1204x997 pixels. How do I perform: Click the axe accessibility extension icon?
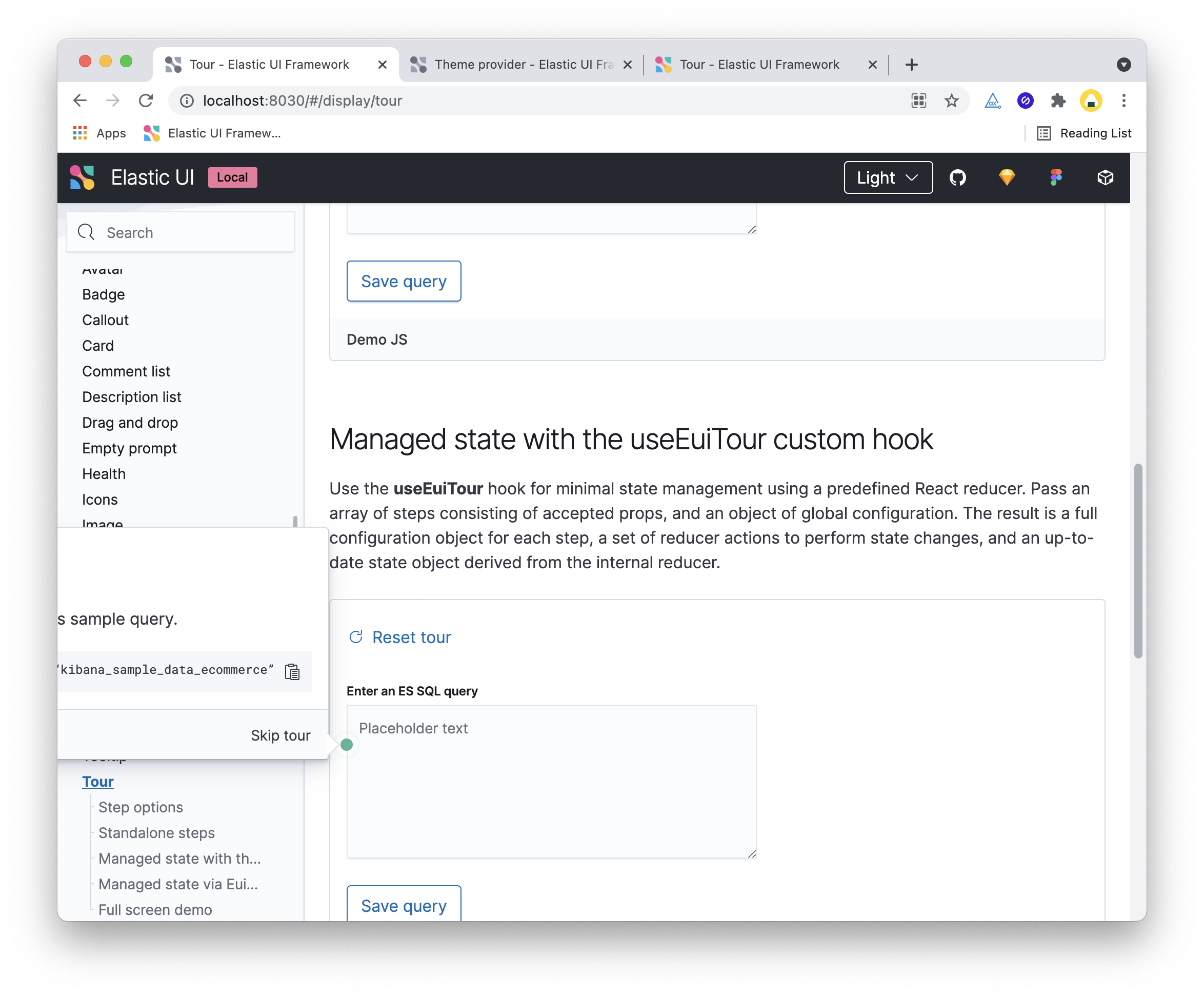tap(993, 101)
